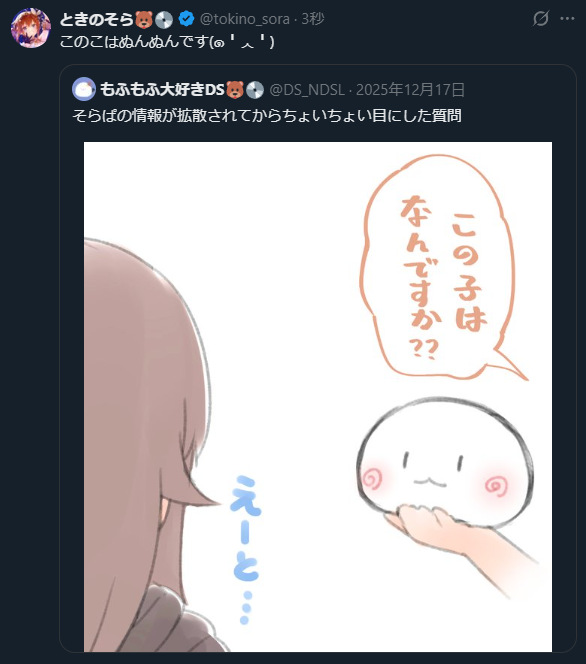Click the @DS_NDSL handle
586x664 pixels.
(307, 90)
